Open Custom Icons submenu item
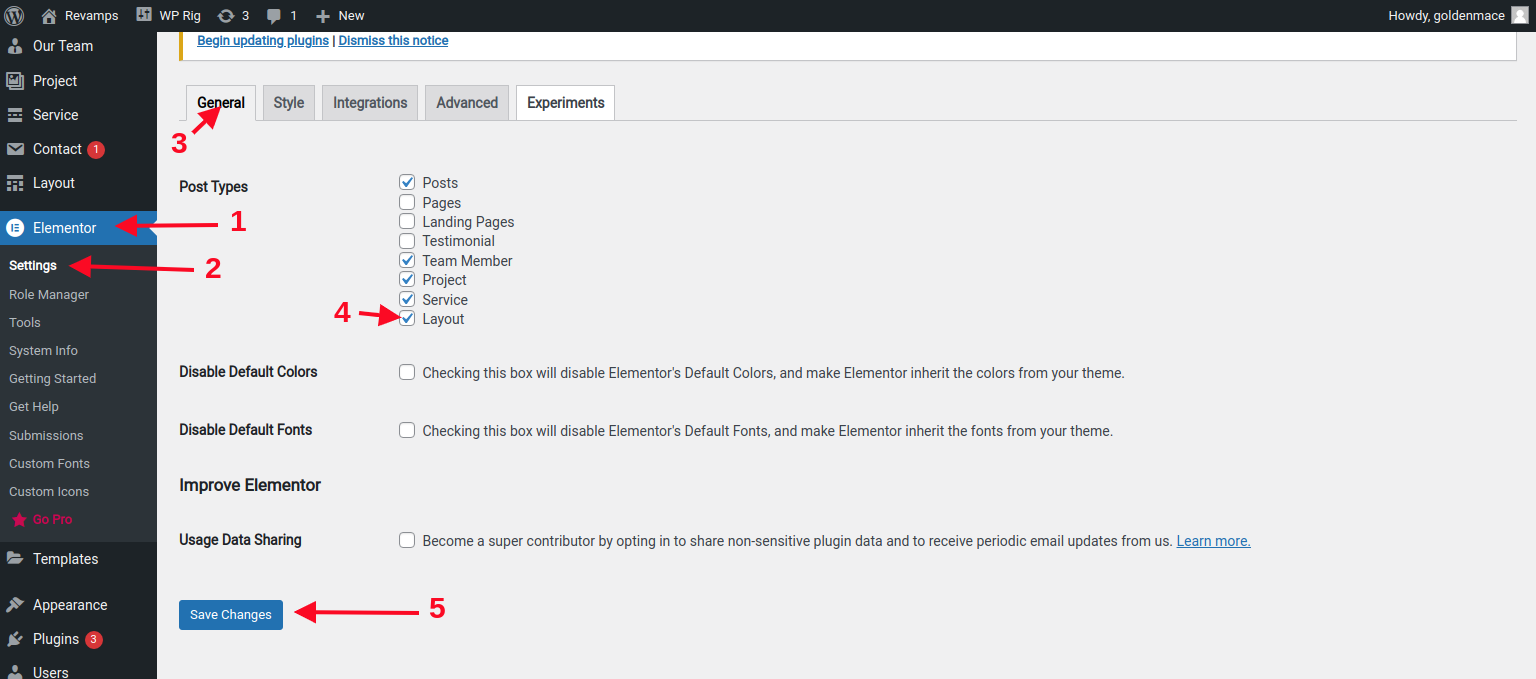The image size is (1536, 679). click(x=49, y=492)
